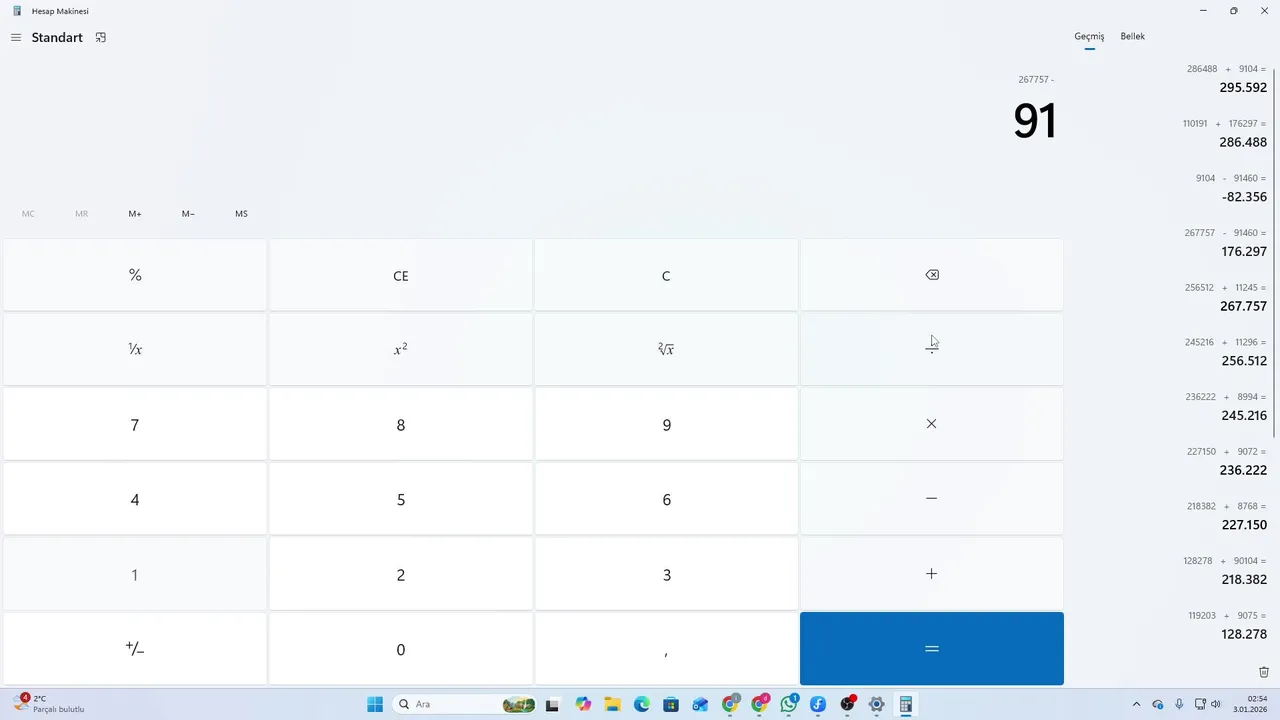The image size is (1280, 720).
Task: Click the minus operator key
Action: pyautogui.click(x=932, y=499)
